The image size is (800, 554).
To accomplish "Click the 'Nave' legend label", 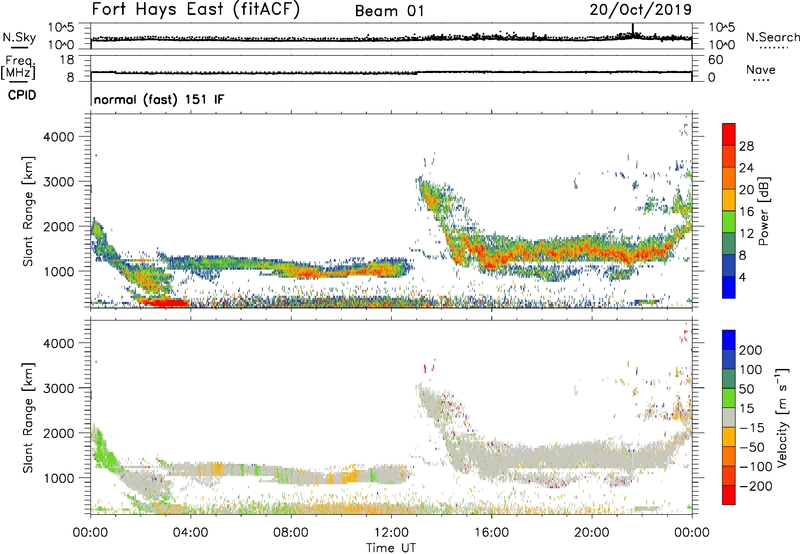I will click(x=760, y=69).
